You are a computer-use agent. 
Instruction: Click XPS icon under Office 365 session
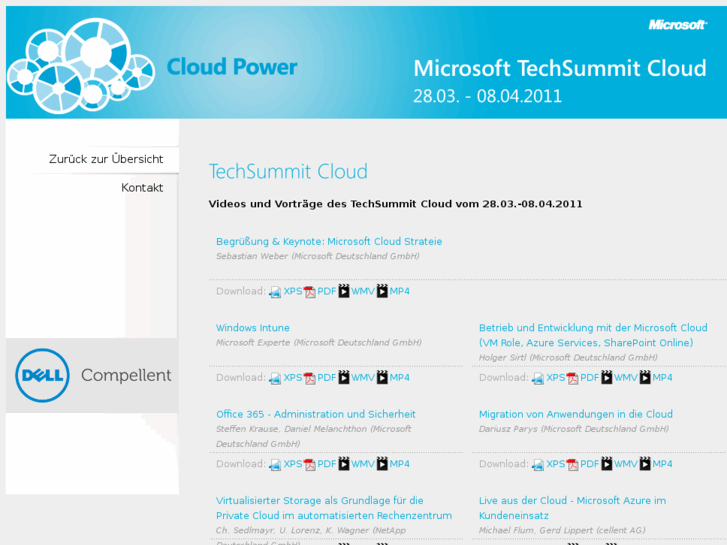pos(275,464)
